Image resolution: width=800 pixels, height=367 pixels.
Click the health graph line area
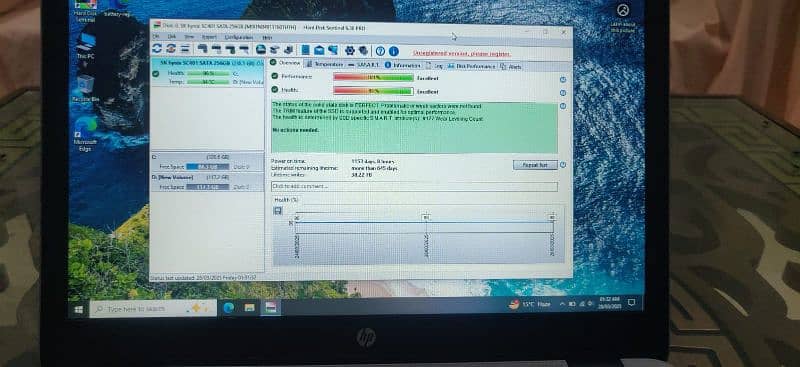[424, 223]
